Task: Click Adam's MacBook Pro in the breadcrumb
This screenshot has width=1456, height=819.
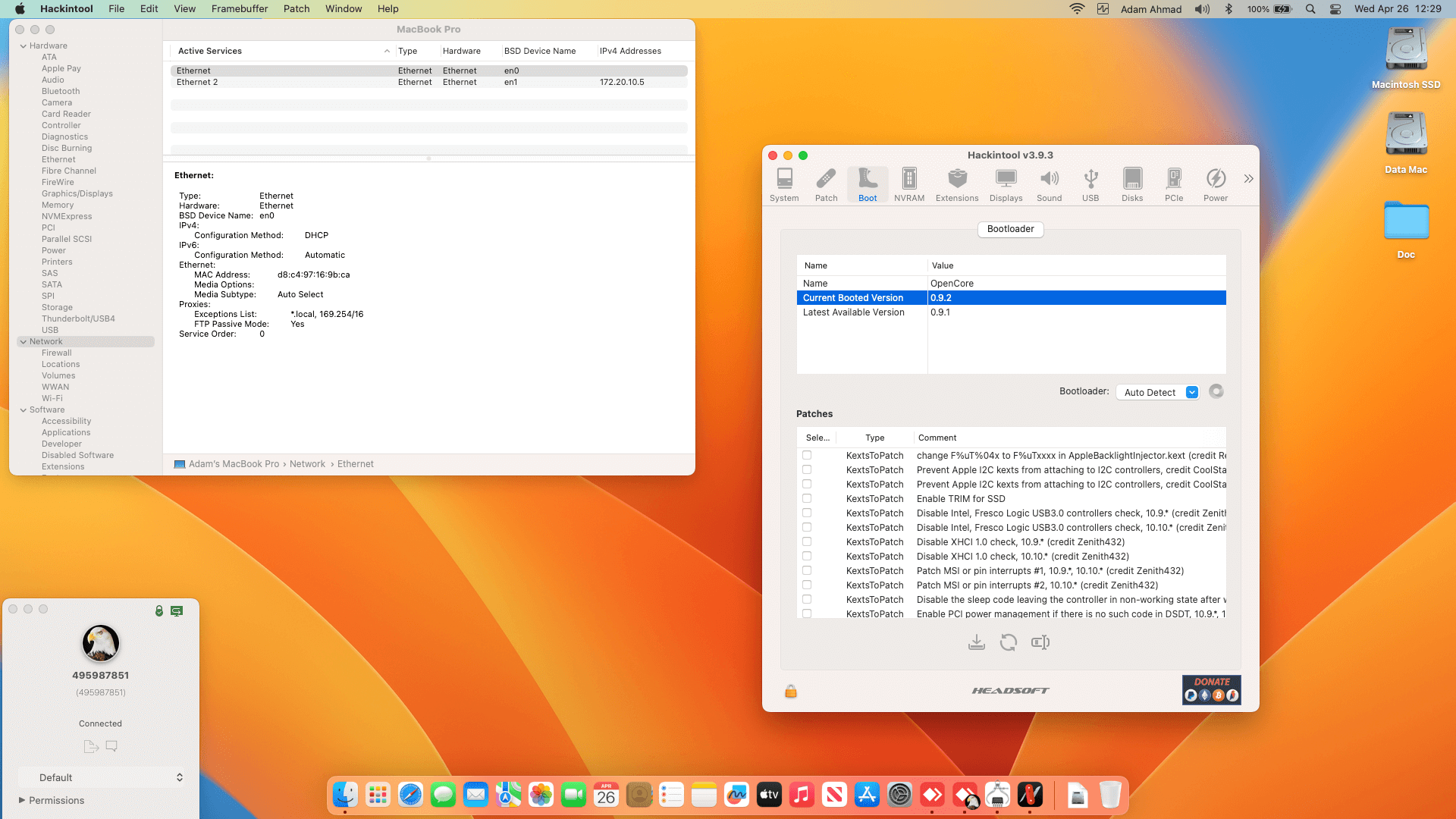Action: (234, 464)
